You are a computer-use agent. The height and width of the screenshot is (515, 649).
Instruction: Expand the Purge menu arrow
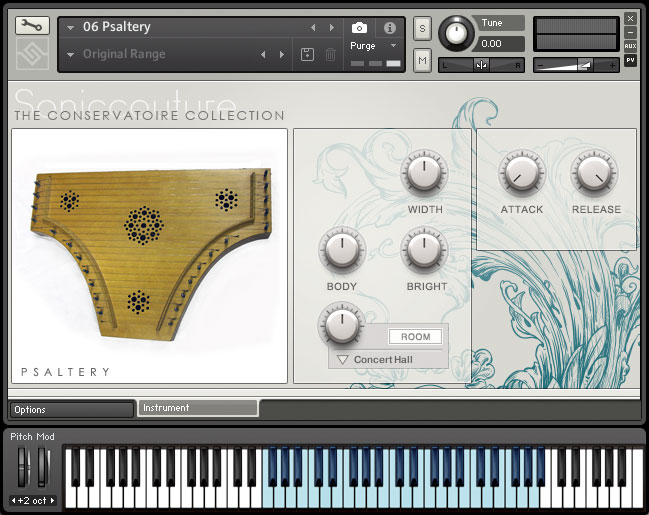tap(393, 46)
